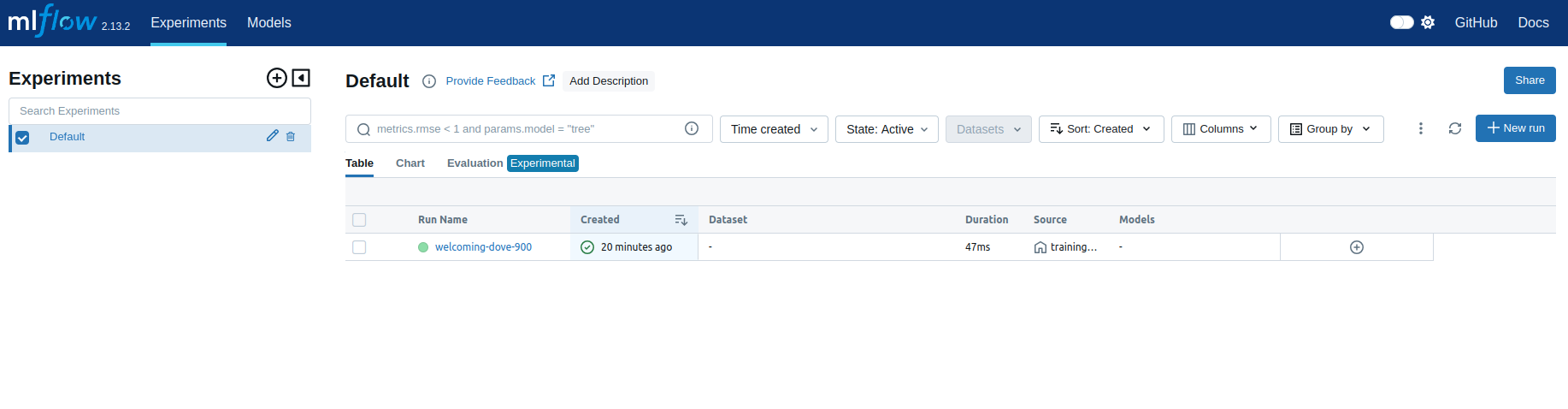
Task: Click the add column plus icon
Action: 1356,247
